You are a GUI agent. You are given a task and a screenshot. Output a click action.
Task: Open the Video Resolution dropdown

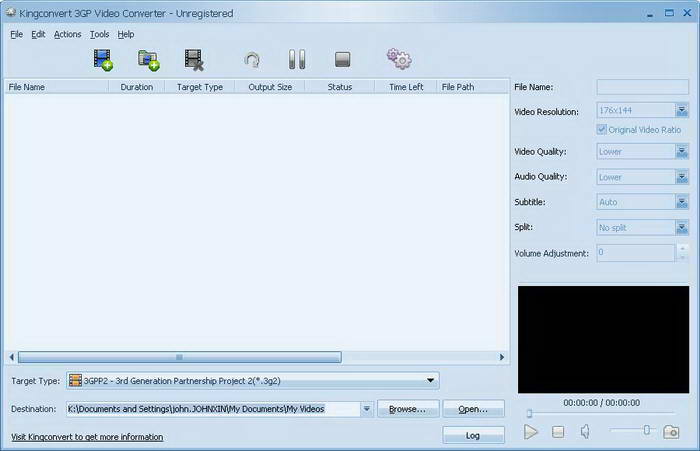point(681,110)
